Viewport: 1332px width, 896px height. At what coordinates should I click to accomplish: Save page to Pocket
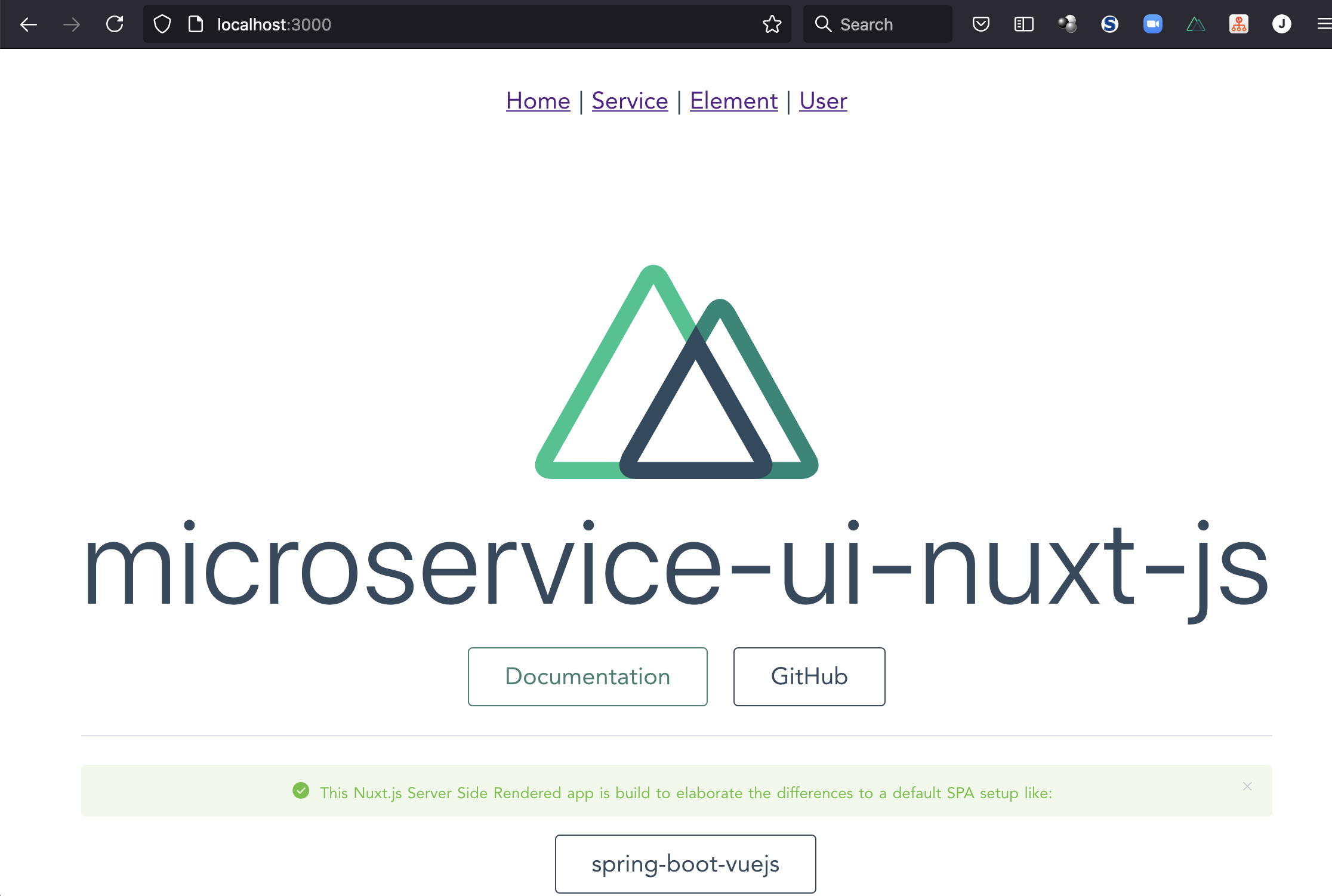(980, 24)
